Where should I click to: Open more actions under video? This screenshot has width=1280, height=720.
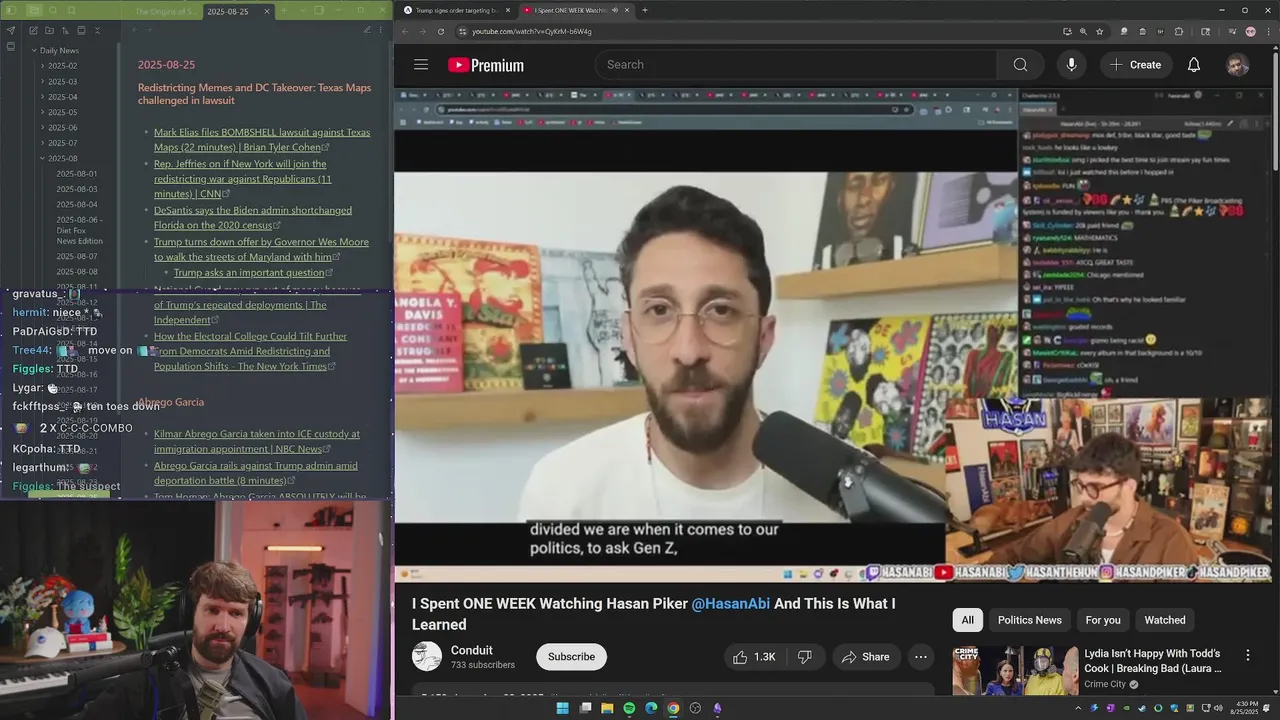[920, 657]
